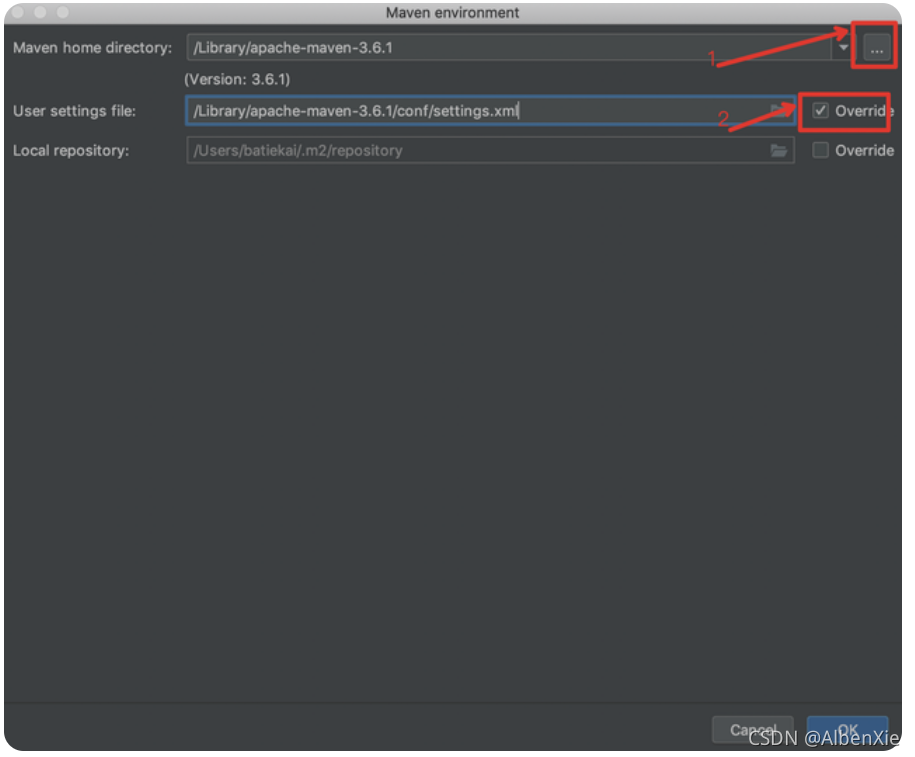
Task: Uncheck User settings file Override checkbox
Action: 820,110
